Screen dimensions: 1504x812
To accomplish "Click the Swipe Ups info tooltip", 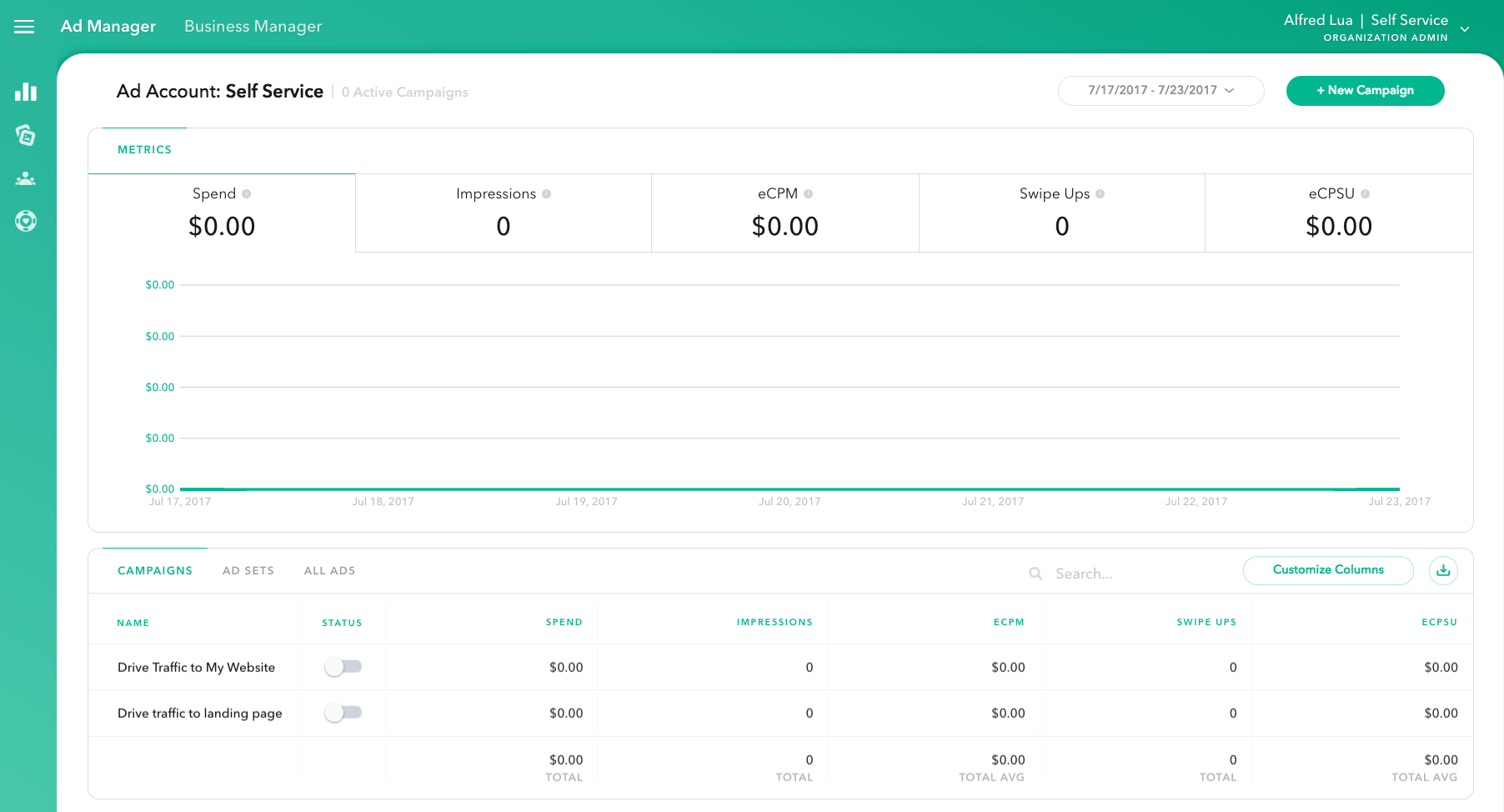I will coord(1101,193).
